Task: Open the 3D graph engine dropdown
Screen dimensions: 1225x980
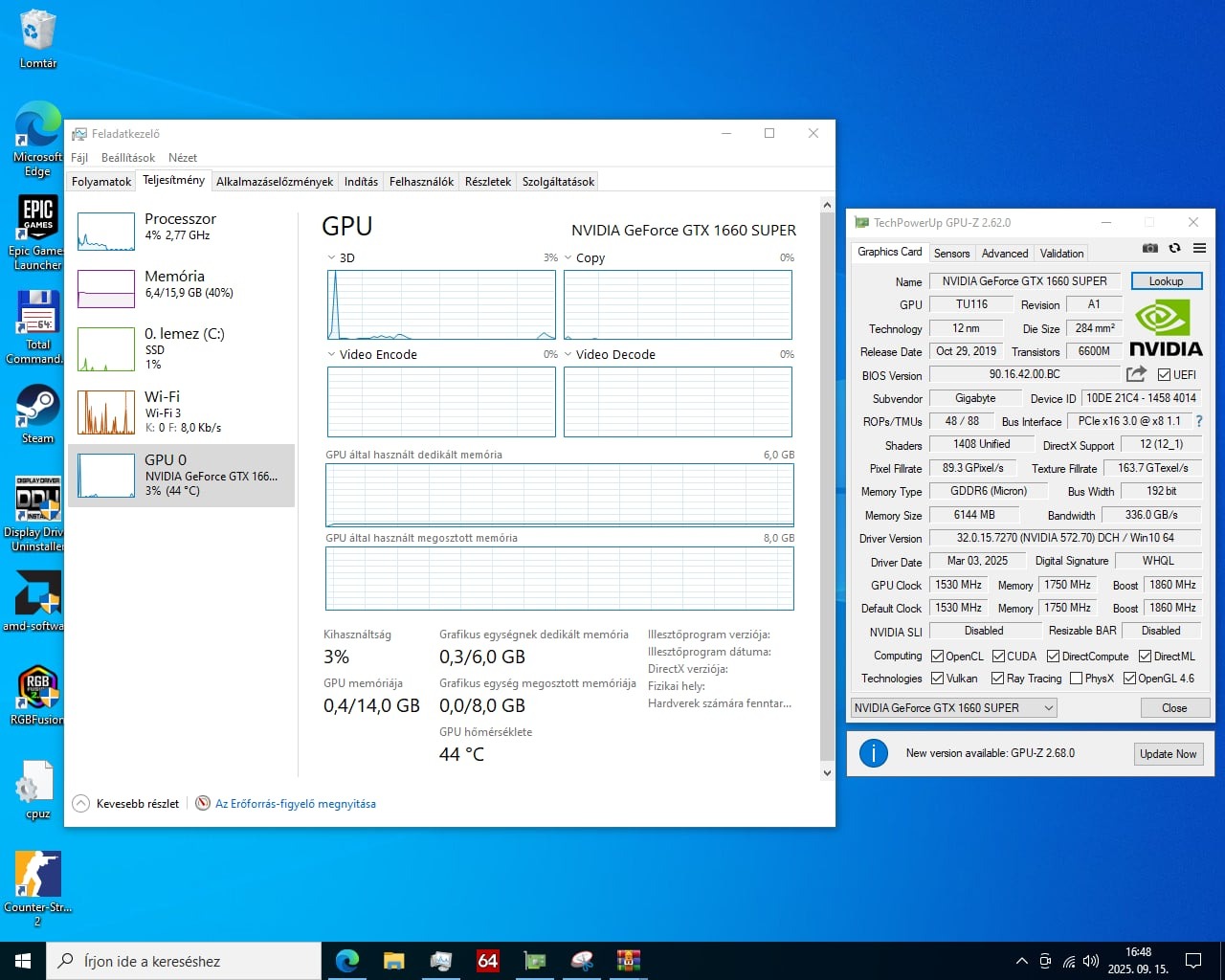Action: (331, 257)
